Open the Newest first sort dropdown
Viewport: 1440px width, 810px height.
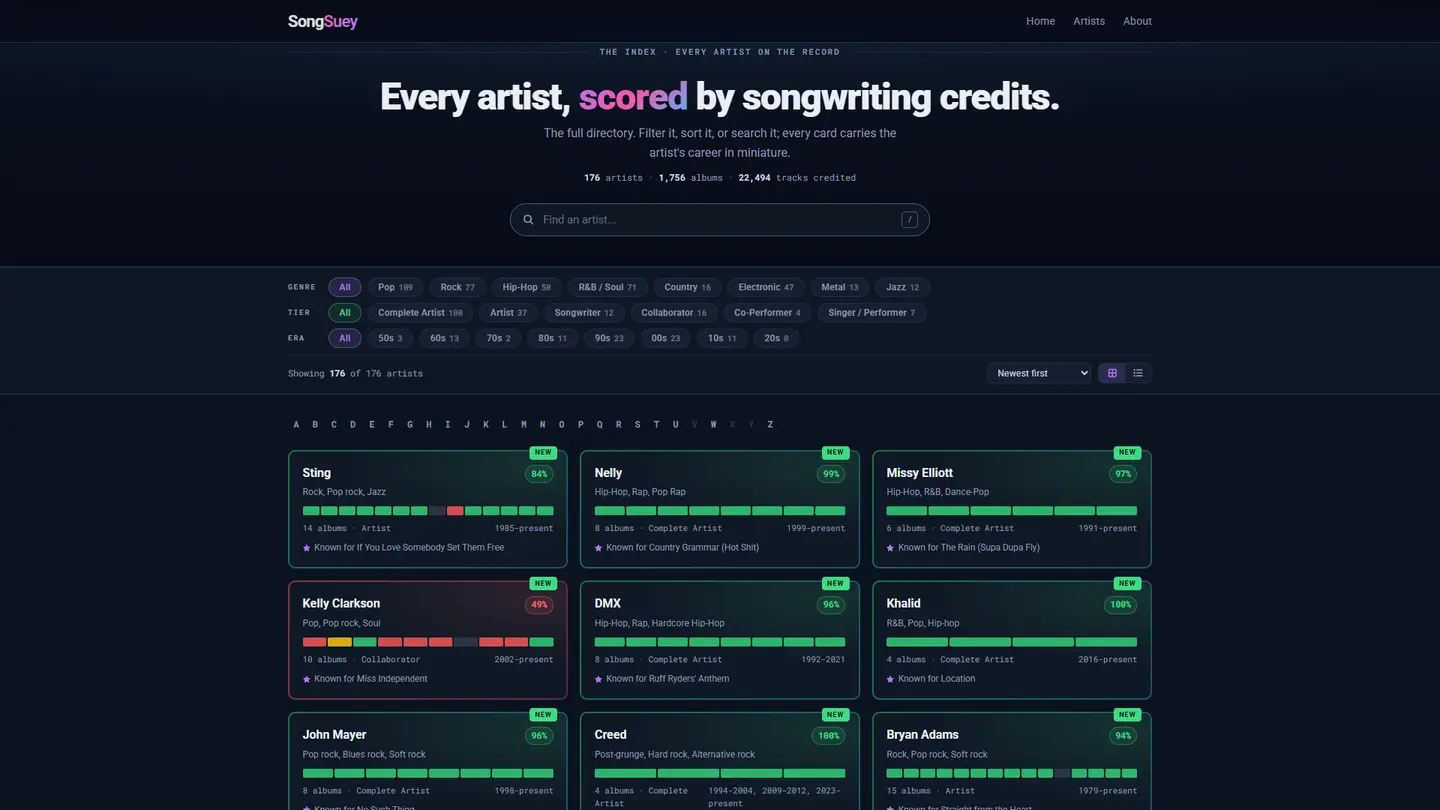pyautogui.click(x=1039, y=373)
